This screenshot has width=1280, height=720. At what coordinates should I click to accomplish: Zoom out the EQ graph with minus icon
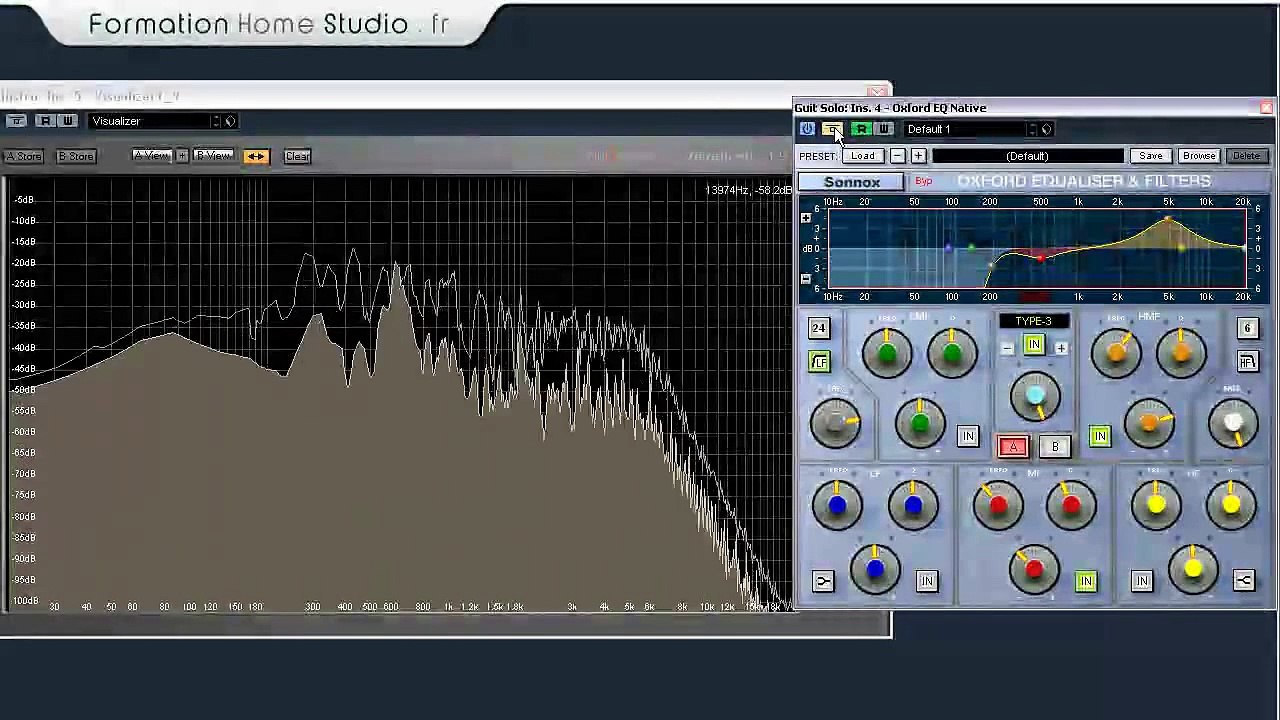click(x=806, y=279)
